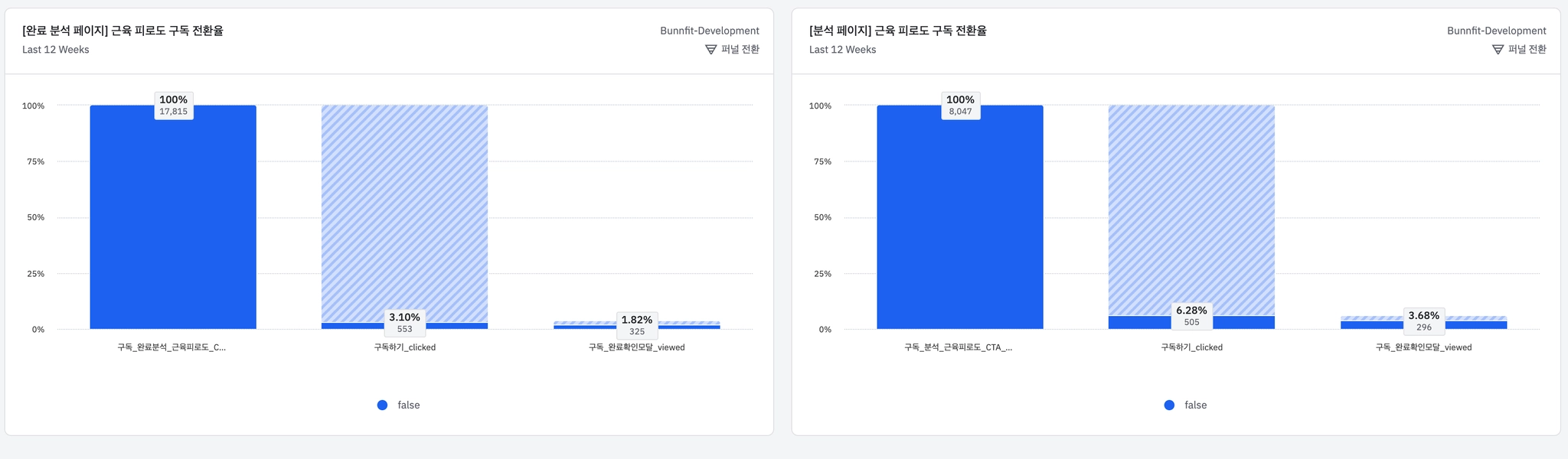
Task: Click the striped drop-off bar above the 3.10% step
Action: [x=404, y=207]
